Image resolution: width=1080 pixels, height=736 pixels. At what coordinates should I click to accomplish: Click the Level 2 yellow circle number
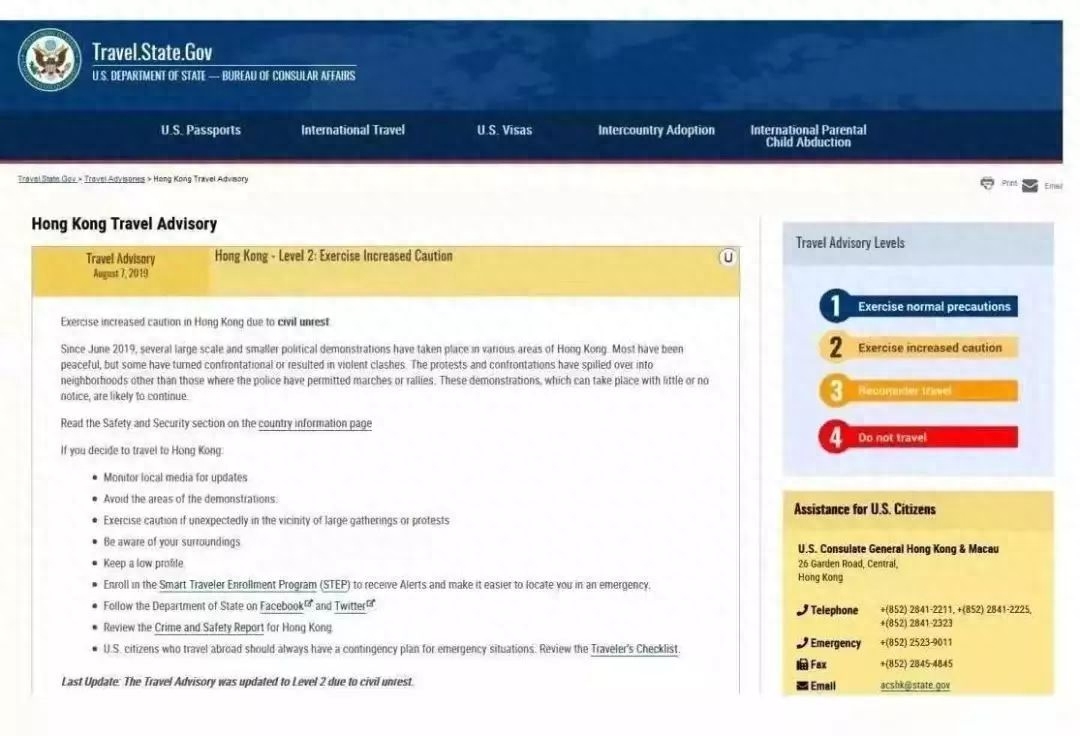point(835,348)
